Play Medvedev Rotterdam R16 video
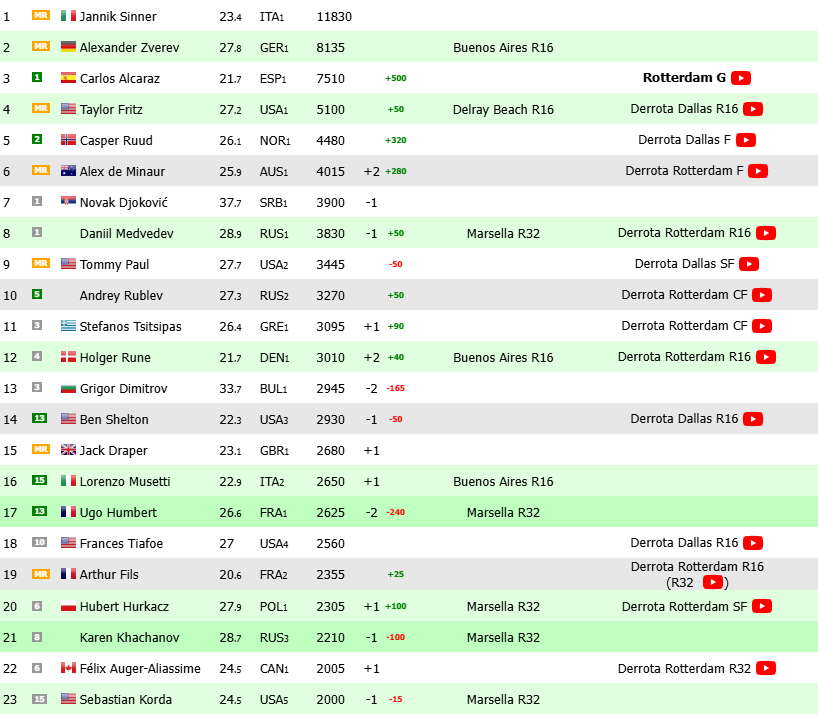818x719 pixels. click(766, 233)
